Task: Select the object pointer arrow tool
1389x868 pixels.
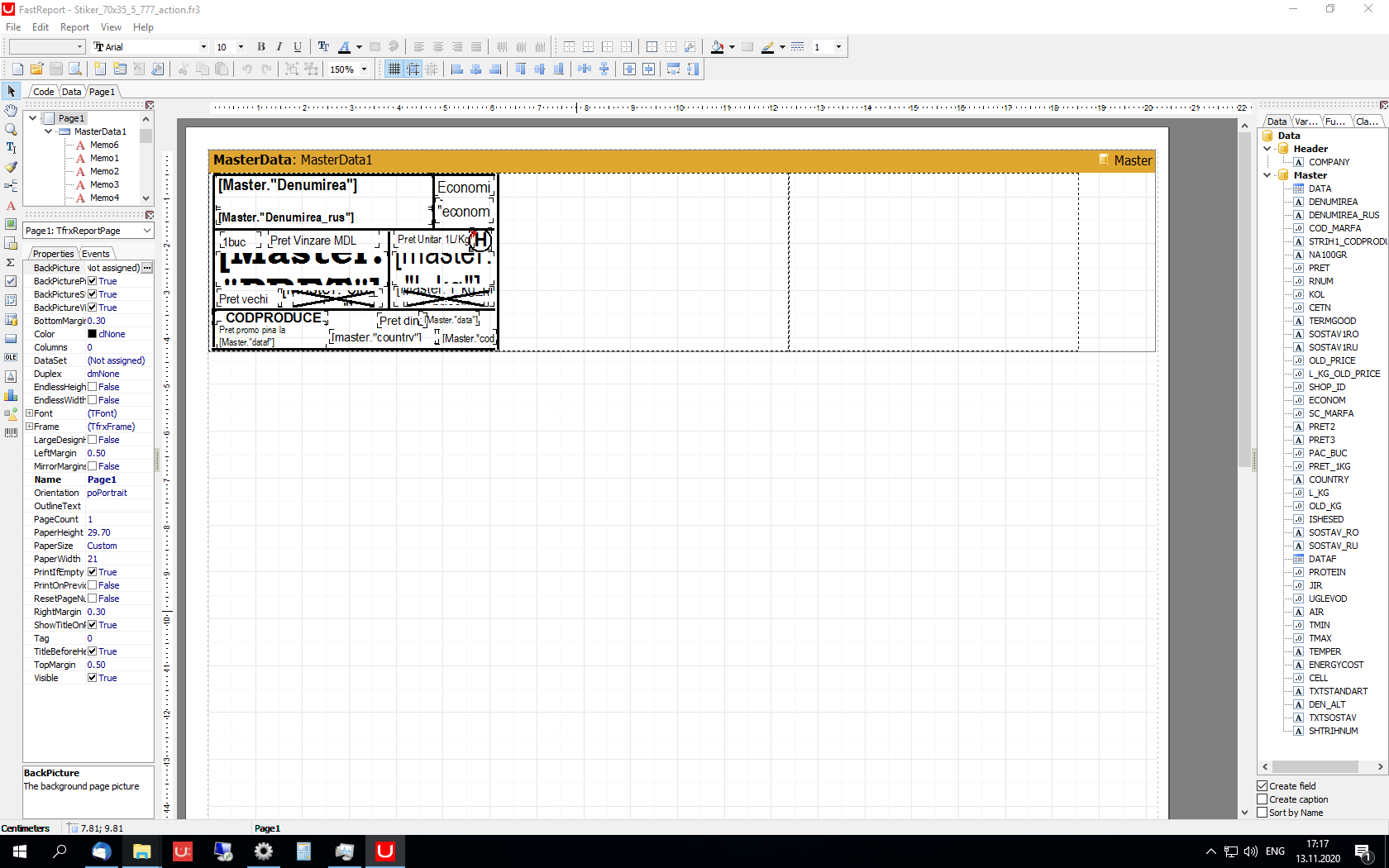Action: [11, 91]
